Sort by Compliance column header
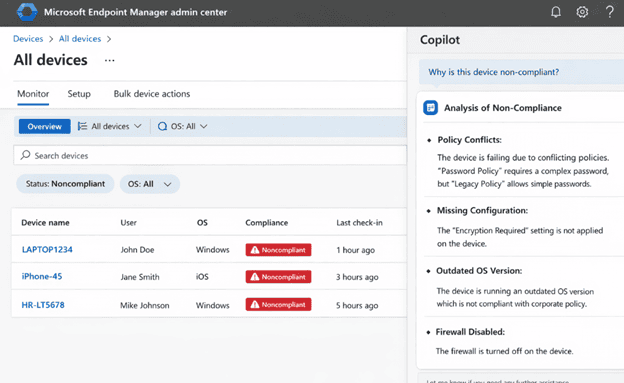Viewport: 624px width, 383px height. click(x=267, y=223)
